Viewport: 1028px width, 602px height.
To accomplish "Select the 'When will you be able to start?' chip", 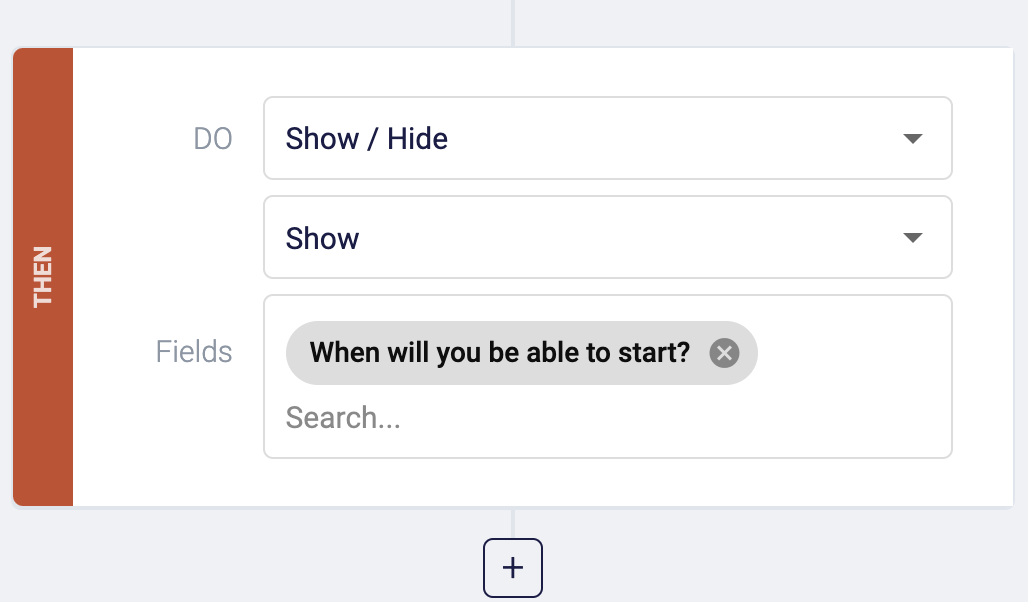I will [500, 352].
